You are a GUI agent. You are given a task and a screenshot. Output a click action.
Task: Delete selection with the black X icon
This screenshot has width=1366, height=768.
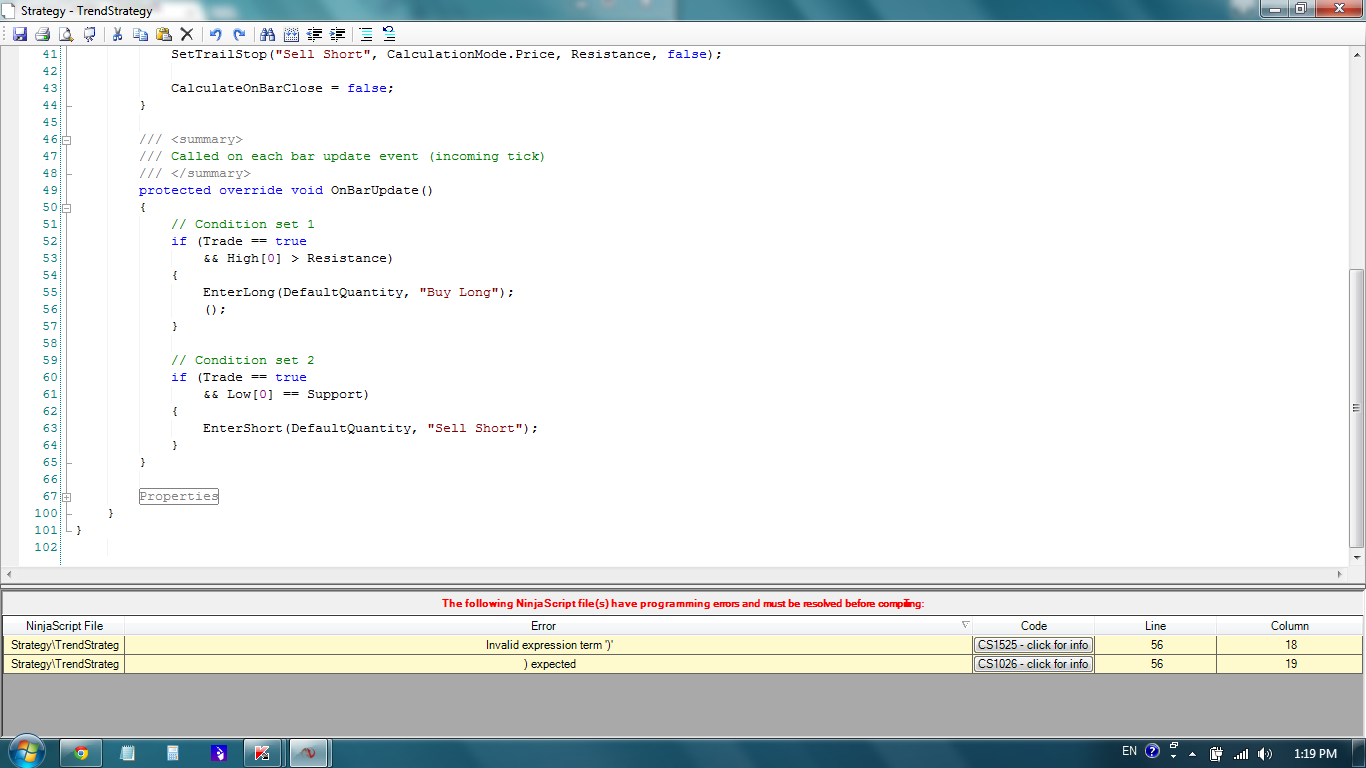coord(187,34)
